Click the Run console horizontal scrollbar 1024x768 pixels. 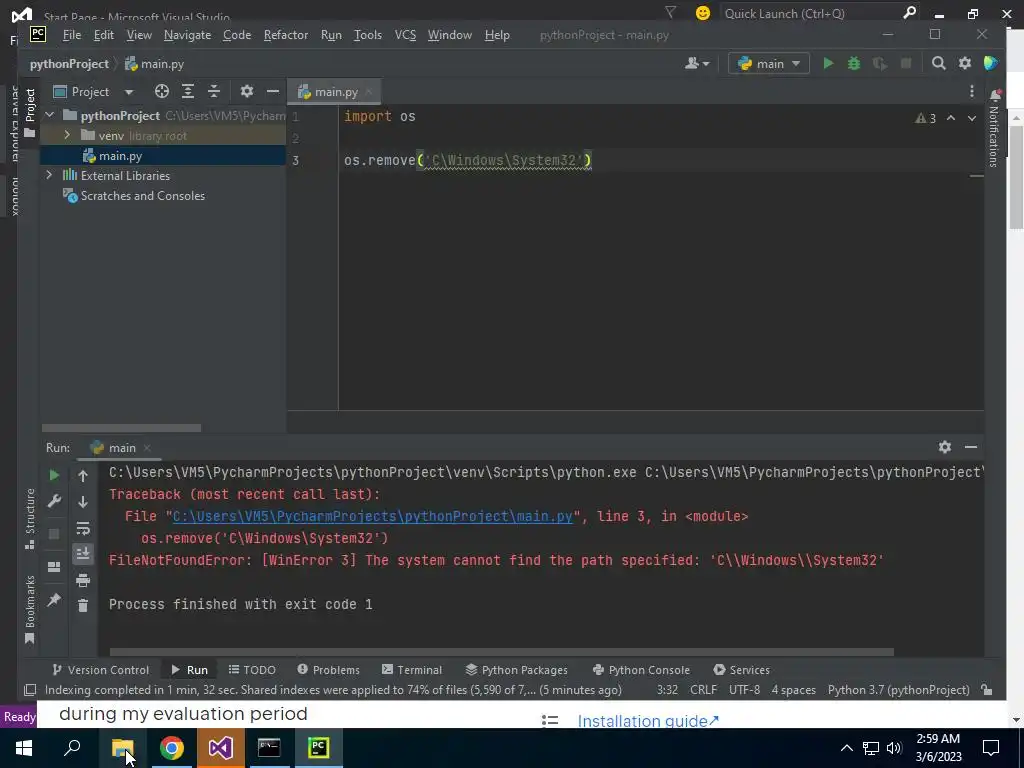(x=502, y=652)
